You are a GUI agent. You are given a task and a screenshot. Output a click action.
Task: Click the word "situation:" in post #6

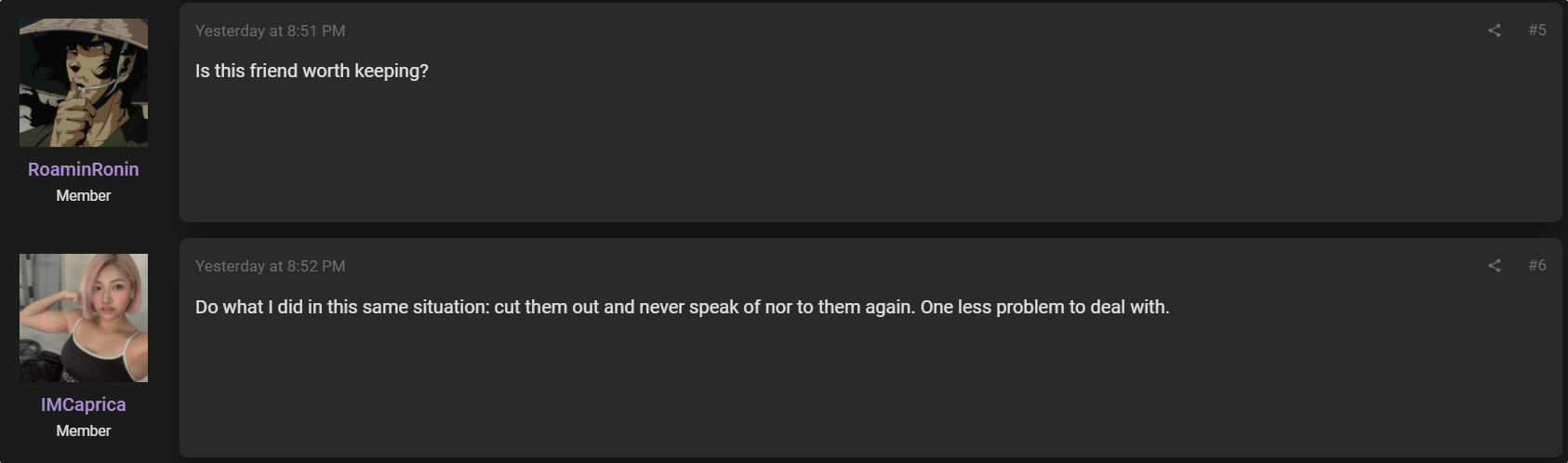(x=451, y=307)
